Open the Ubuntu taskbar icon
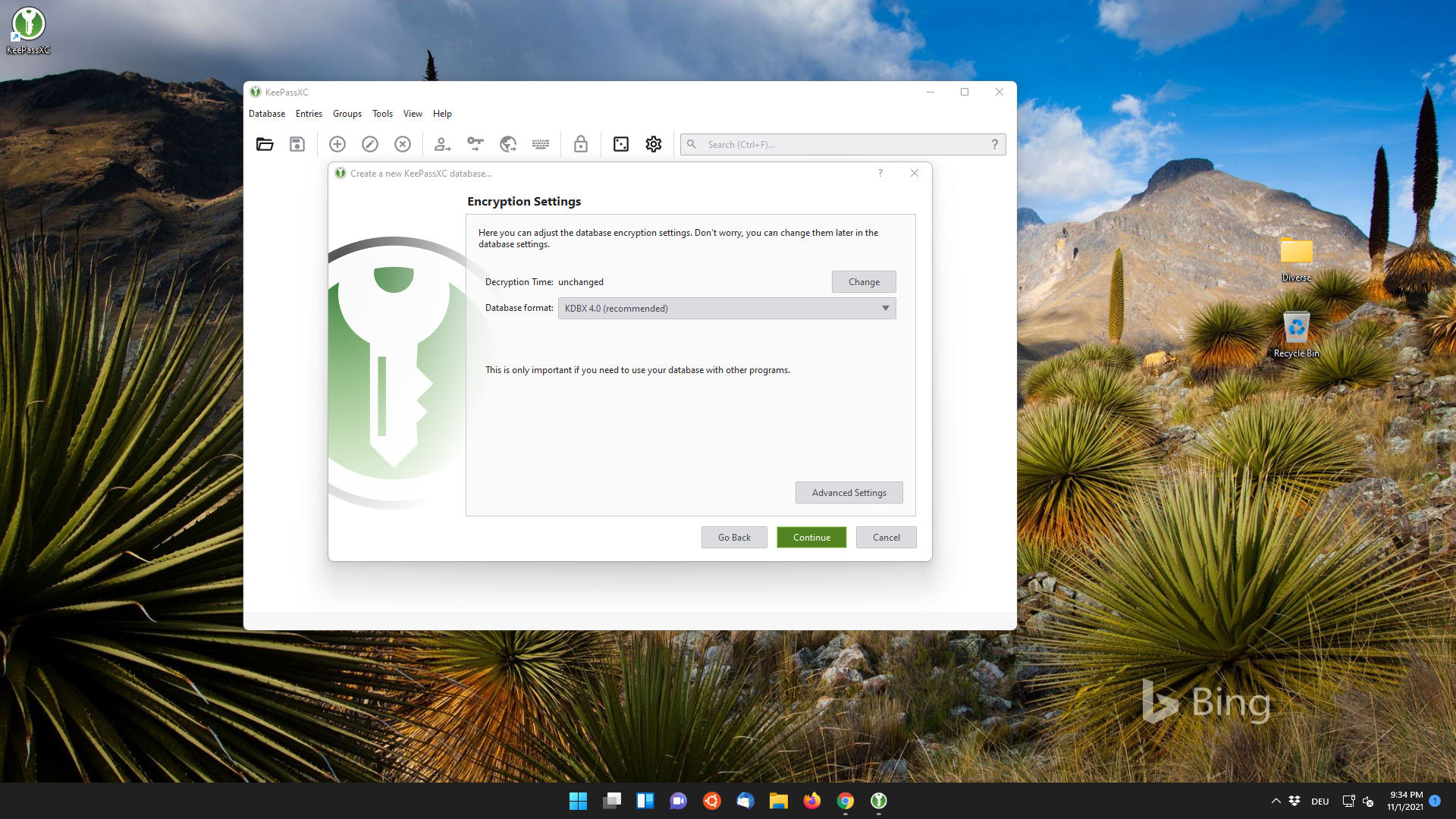Viewport: 1456px width, 819px height. point(712,801)
